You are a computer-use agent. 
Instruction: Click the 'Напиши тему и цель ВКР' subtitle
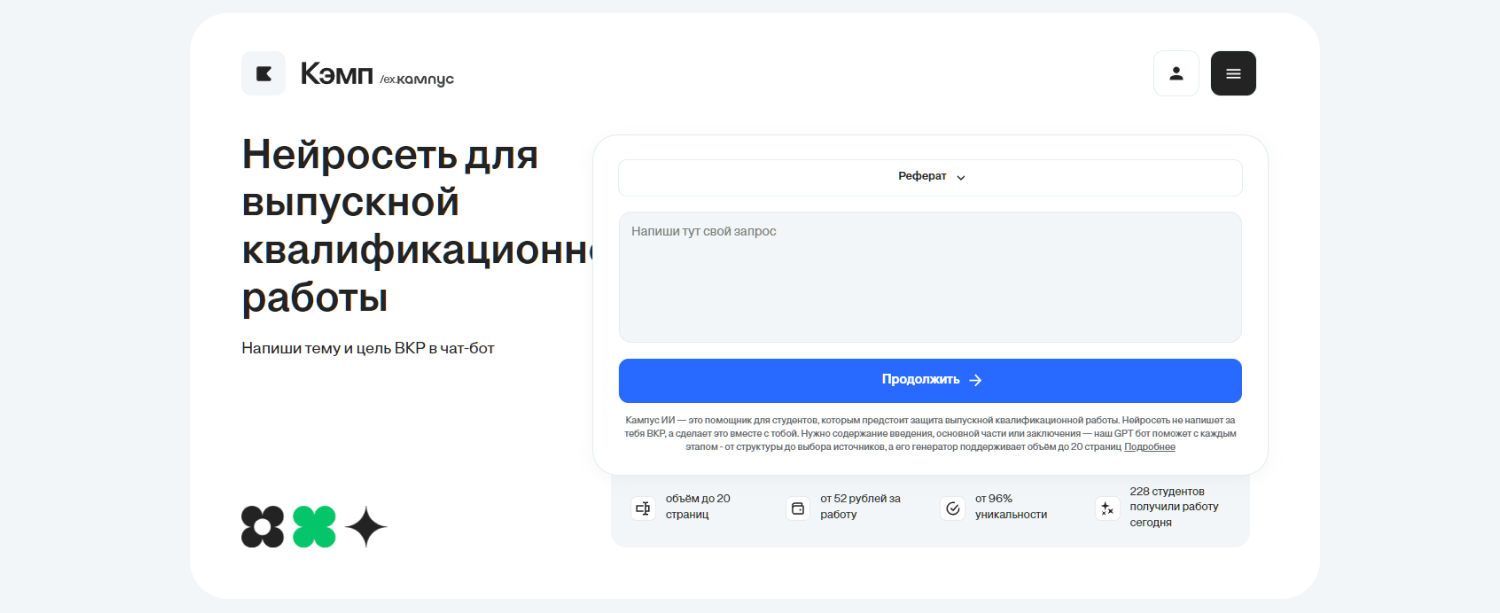point(368,348)
